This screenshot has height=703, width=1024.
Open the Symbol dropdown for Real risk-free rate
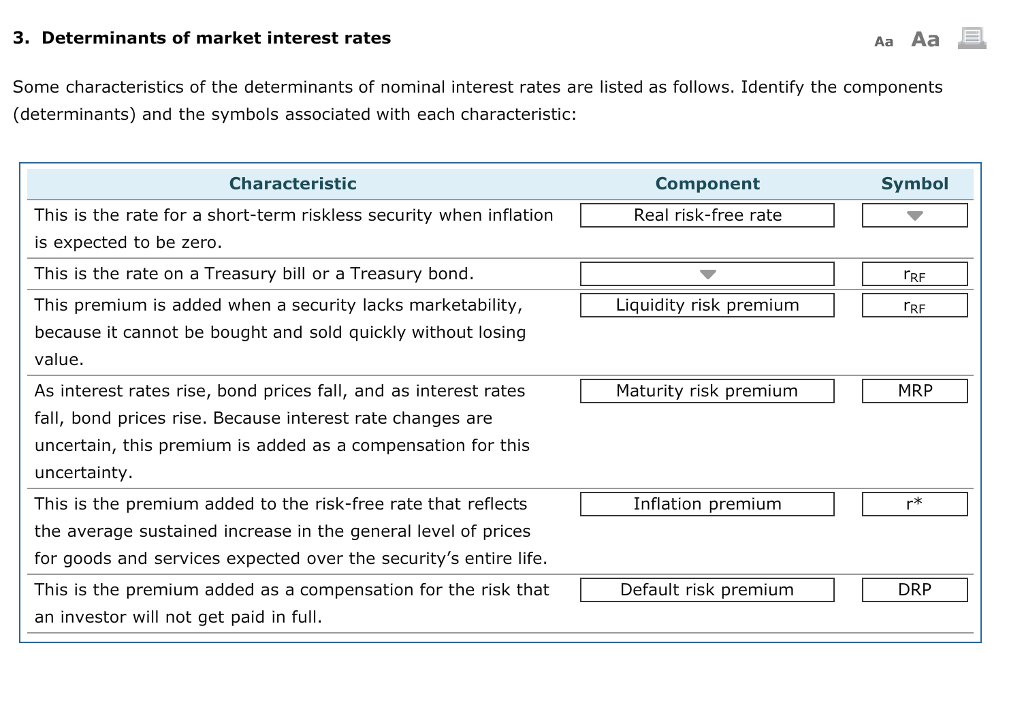click(914, 215)
